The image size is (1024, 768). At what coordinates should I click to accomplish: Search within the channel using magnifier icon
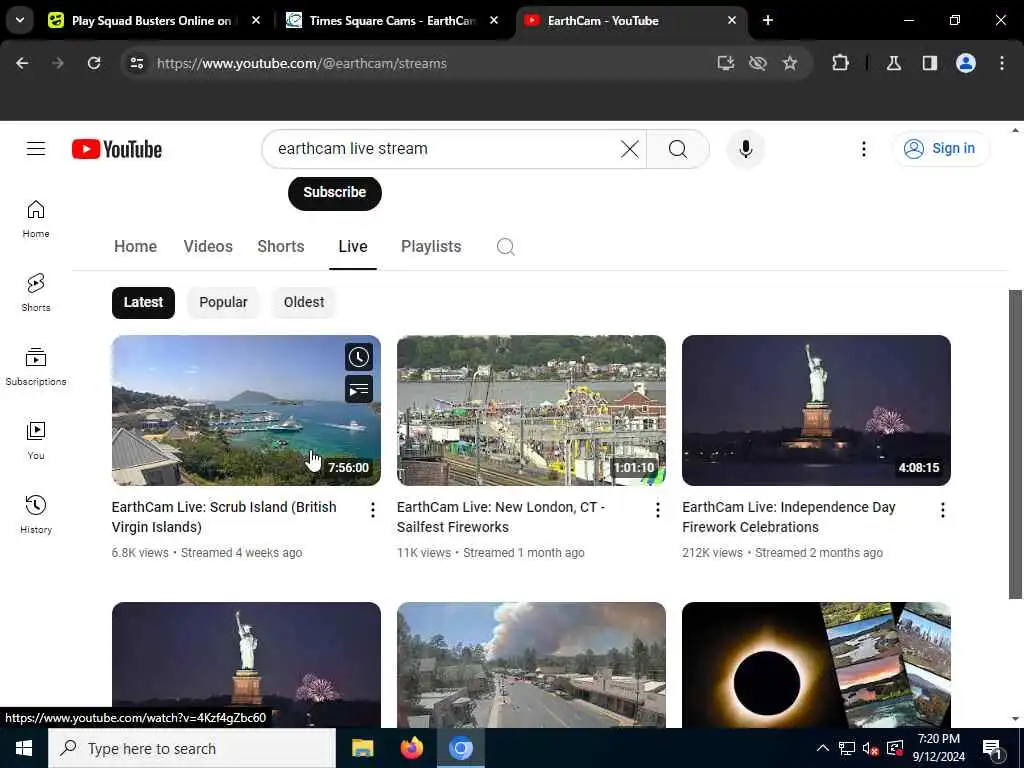tap(505, 247)
